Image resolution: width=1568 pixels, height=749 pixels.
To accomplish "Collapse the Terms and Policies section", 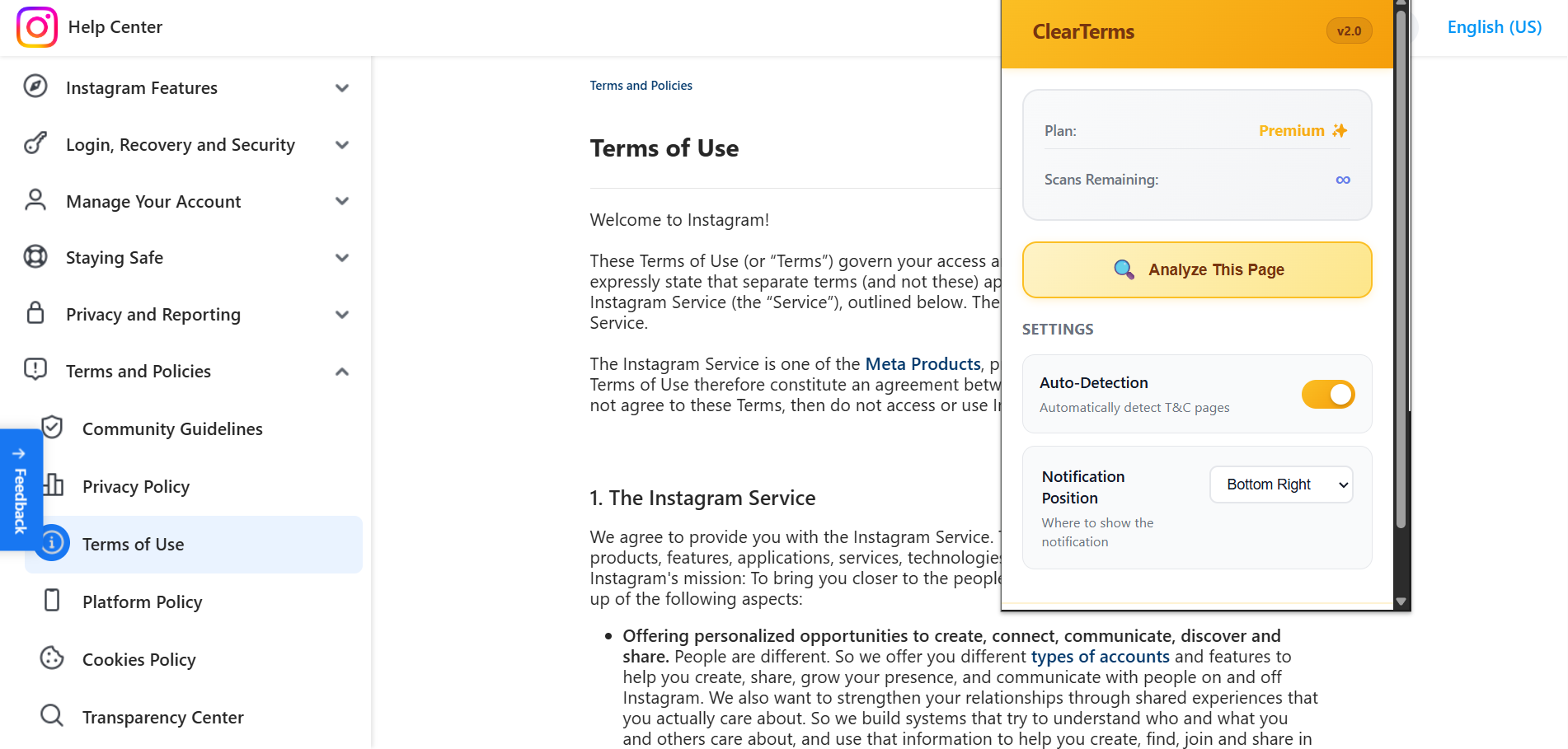I will pos(342,372).
